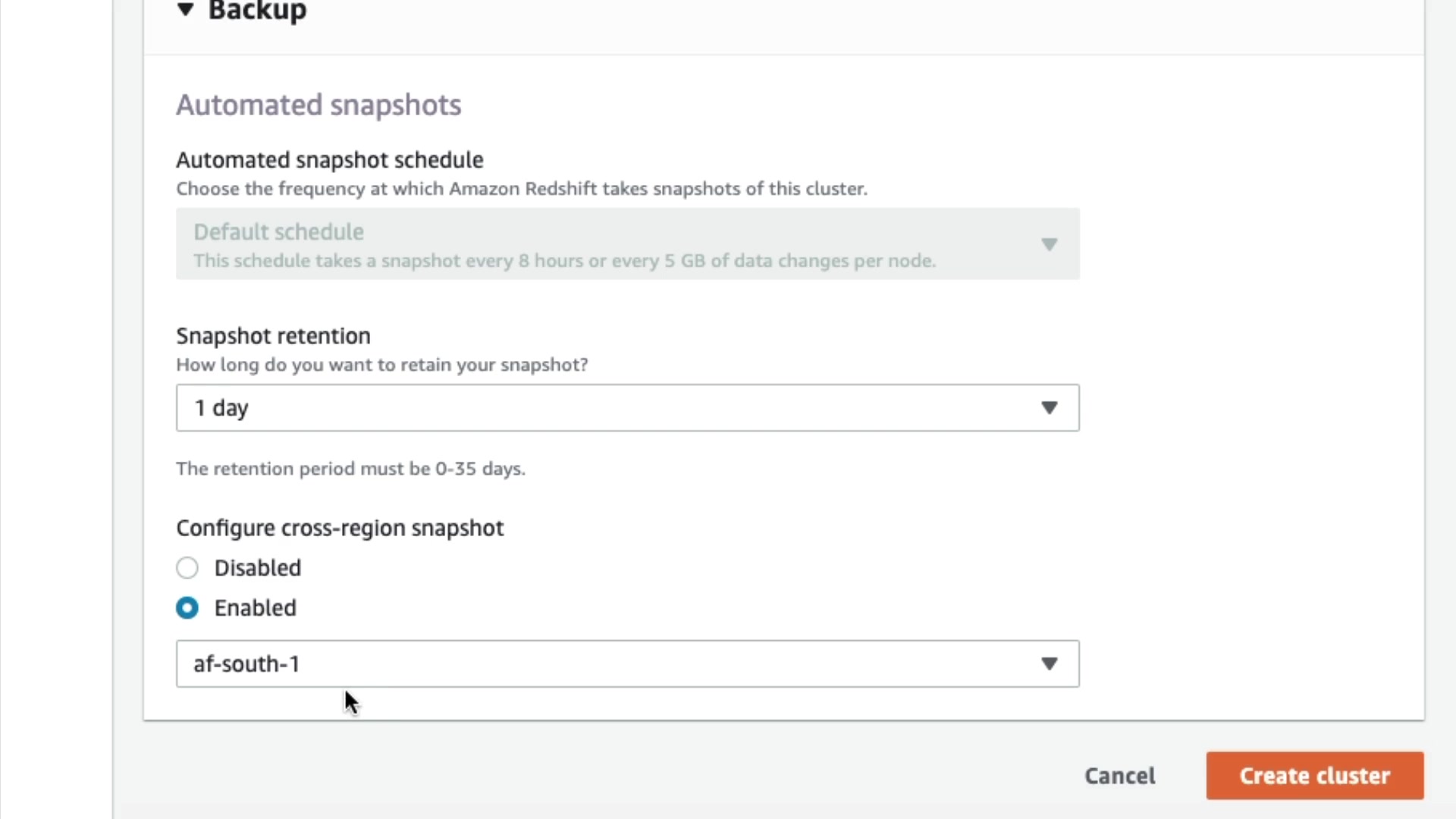
Task: Click retention period 0-35 days hint text
Action: (350, 469)
